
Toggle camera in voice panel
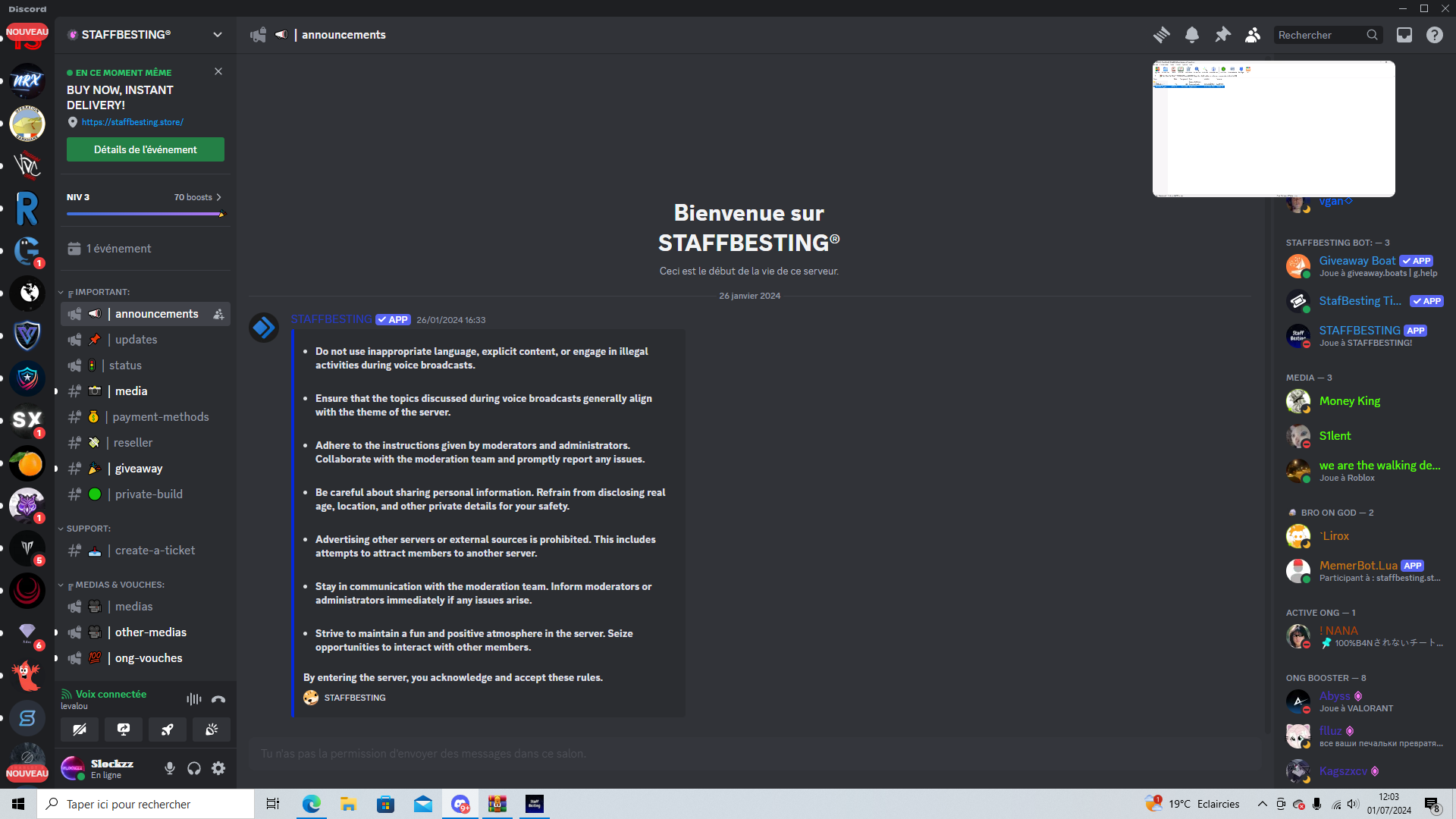coord(80,730)
